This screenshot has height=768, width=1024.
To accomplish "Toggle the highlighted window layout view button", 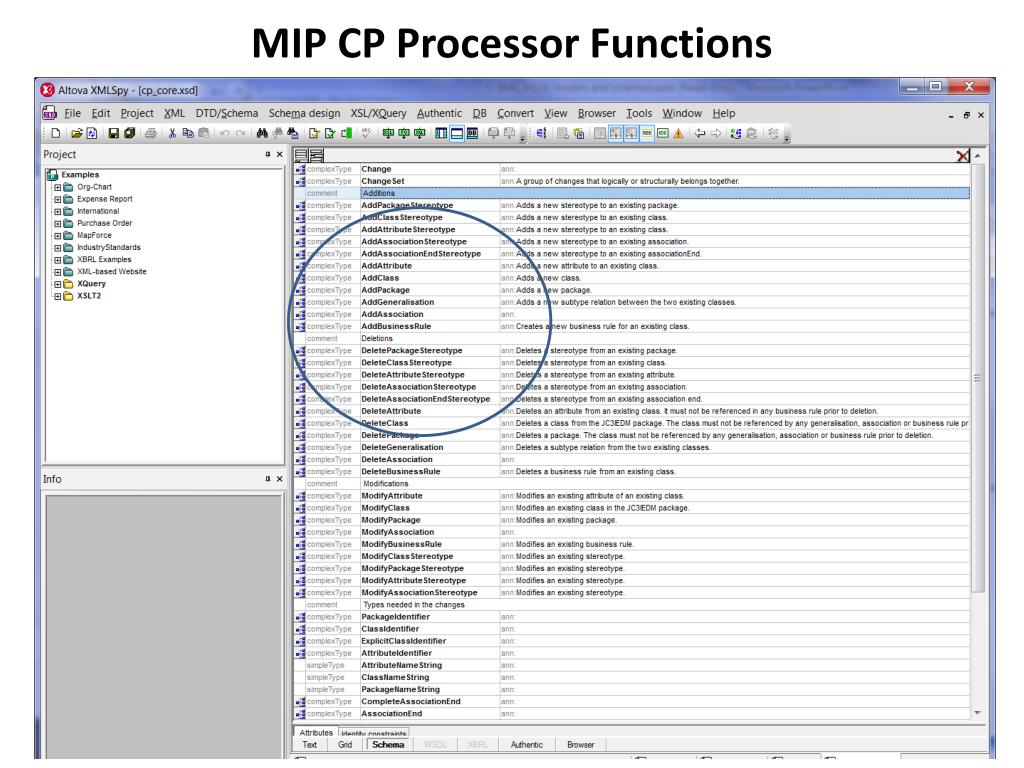I will tap(456, 133).
